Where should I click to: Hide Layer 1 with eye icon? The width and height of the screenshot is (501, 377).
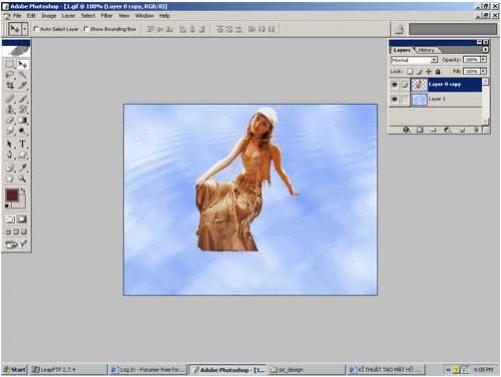coord(394,99)
